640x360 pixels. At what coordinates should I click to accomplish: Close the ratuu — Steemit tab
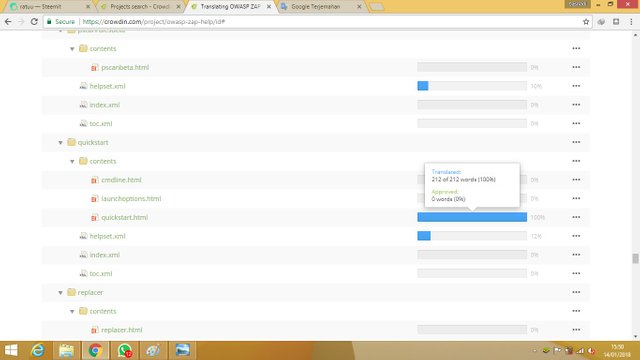[88, 7]
